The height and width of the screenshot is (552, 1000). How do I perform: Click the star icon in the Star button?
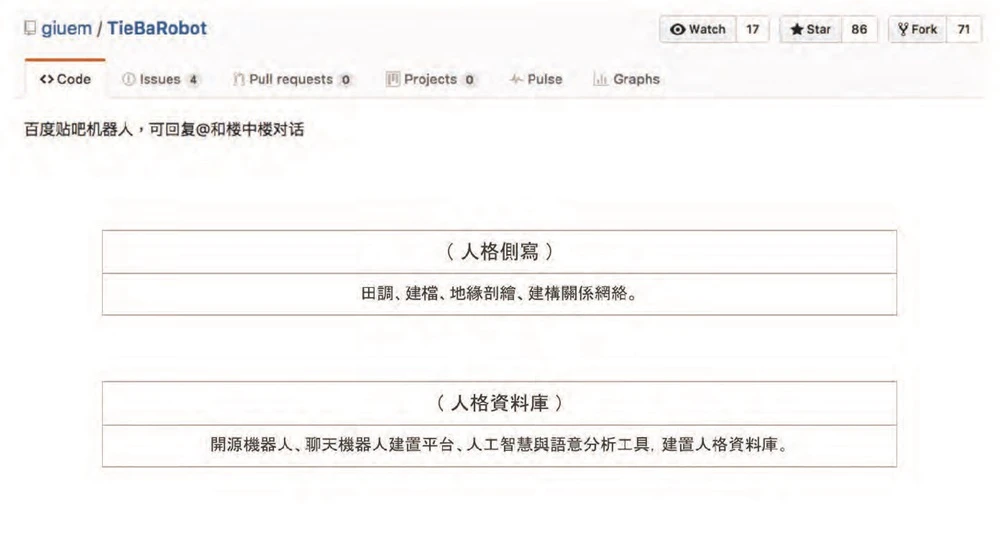tap(796, 30)
